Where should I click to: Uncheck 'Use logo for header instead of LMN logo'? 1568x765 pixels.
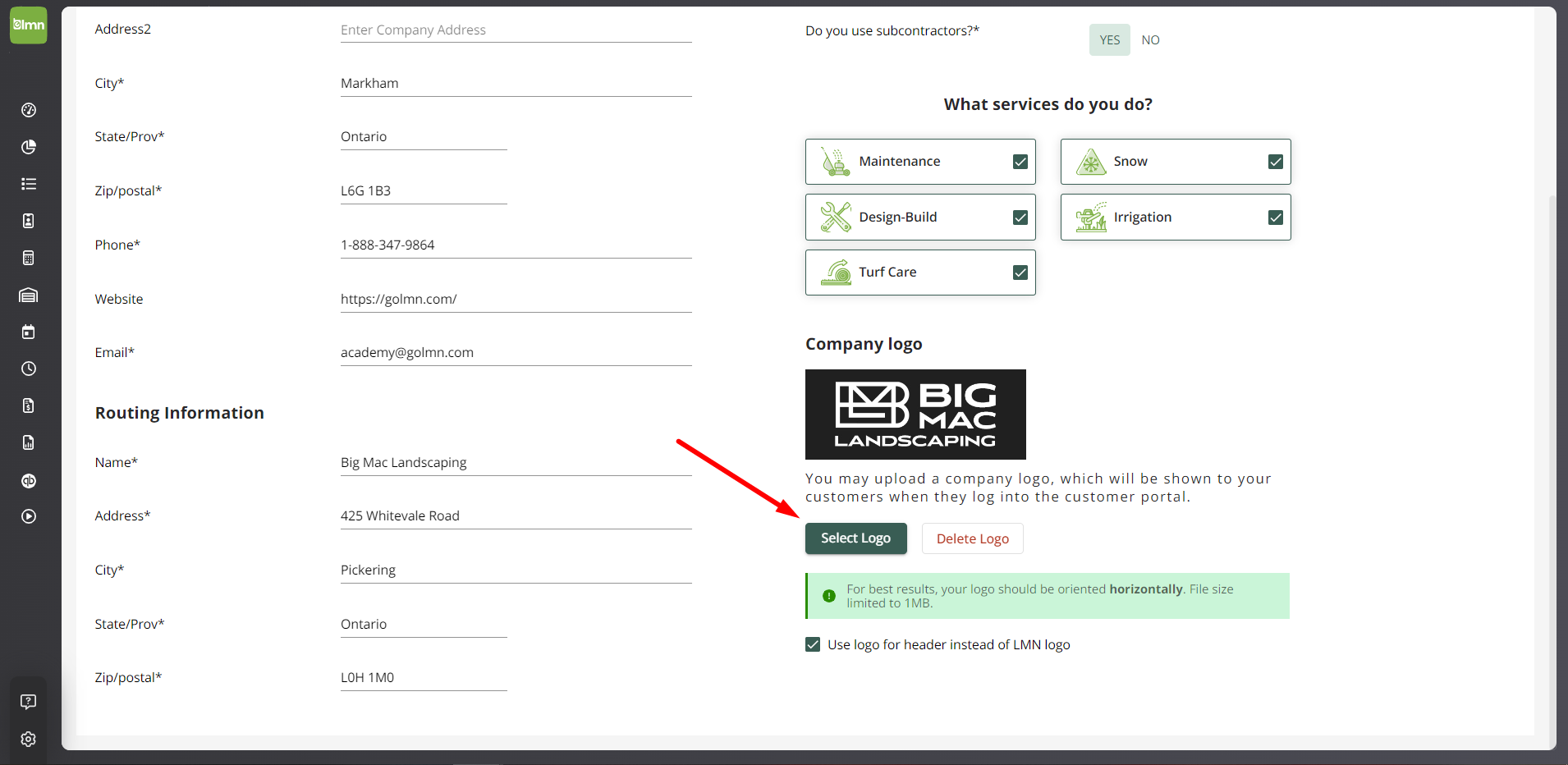click(x=813, y=644)
